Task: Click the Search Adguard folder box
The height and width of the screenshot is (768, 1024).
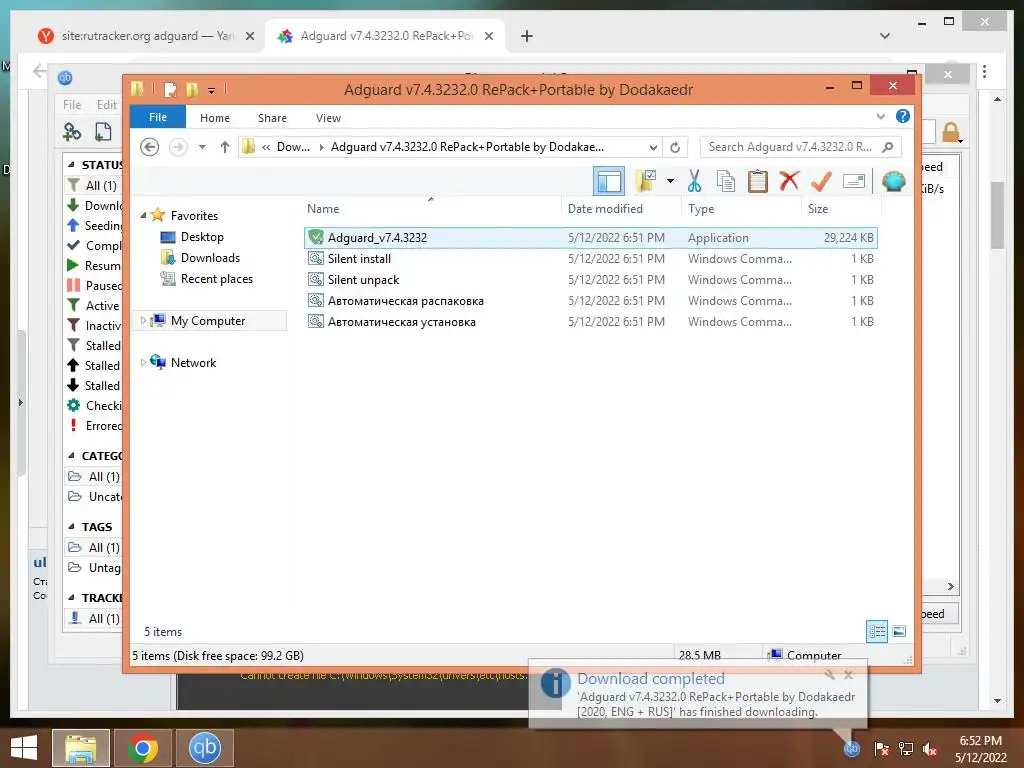Action: point(801,147)
